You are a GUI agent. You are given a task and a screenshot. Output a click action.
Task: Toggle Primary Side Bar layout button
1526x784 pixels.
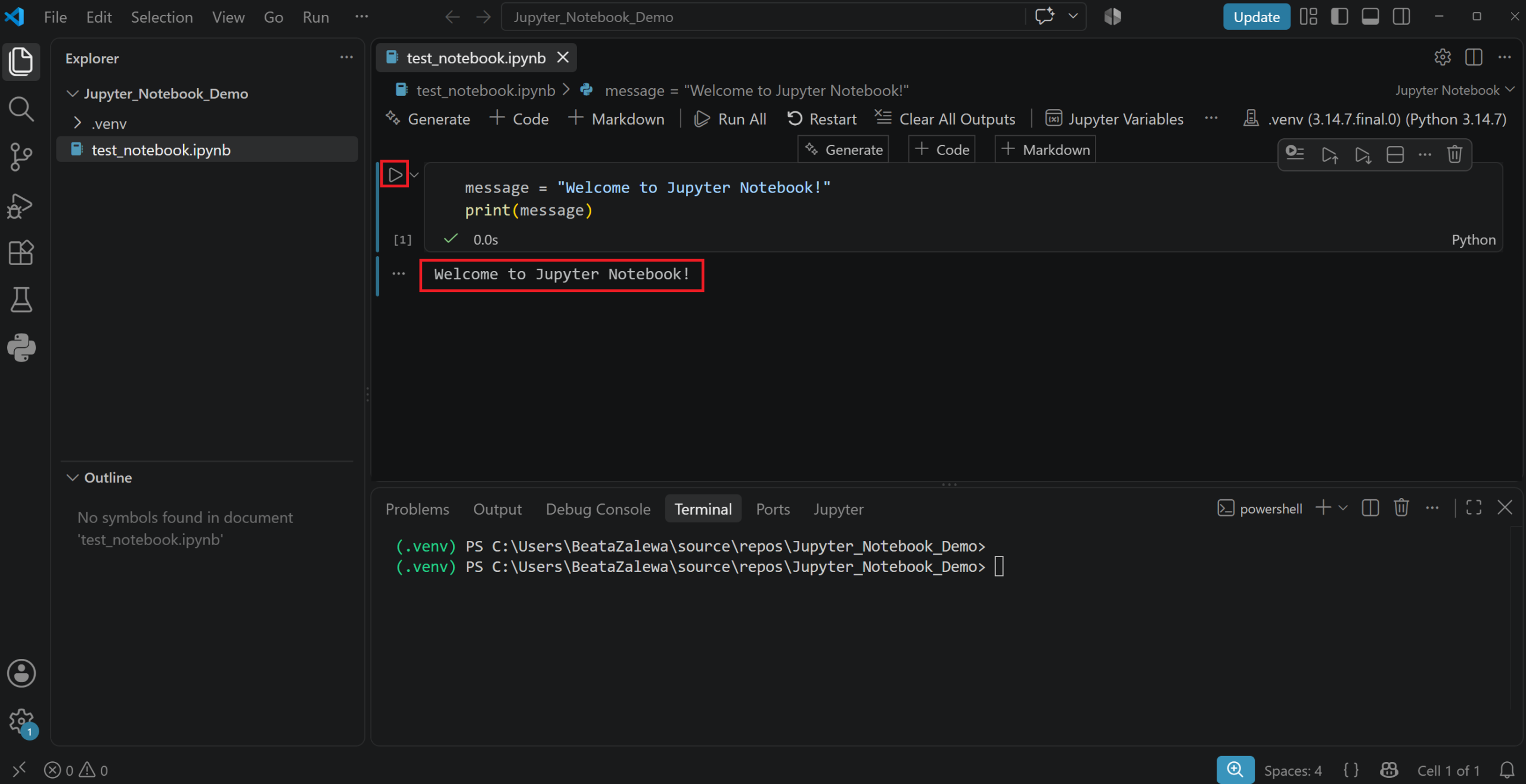coord(1339,17)
